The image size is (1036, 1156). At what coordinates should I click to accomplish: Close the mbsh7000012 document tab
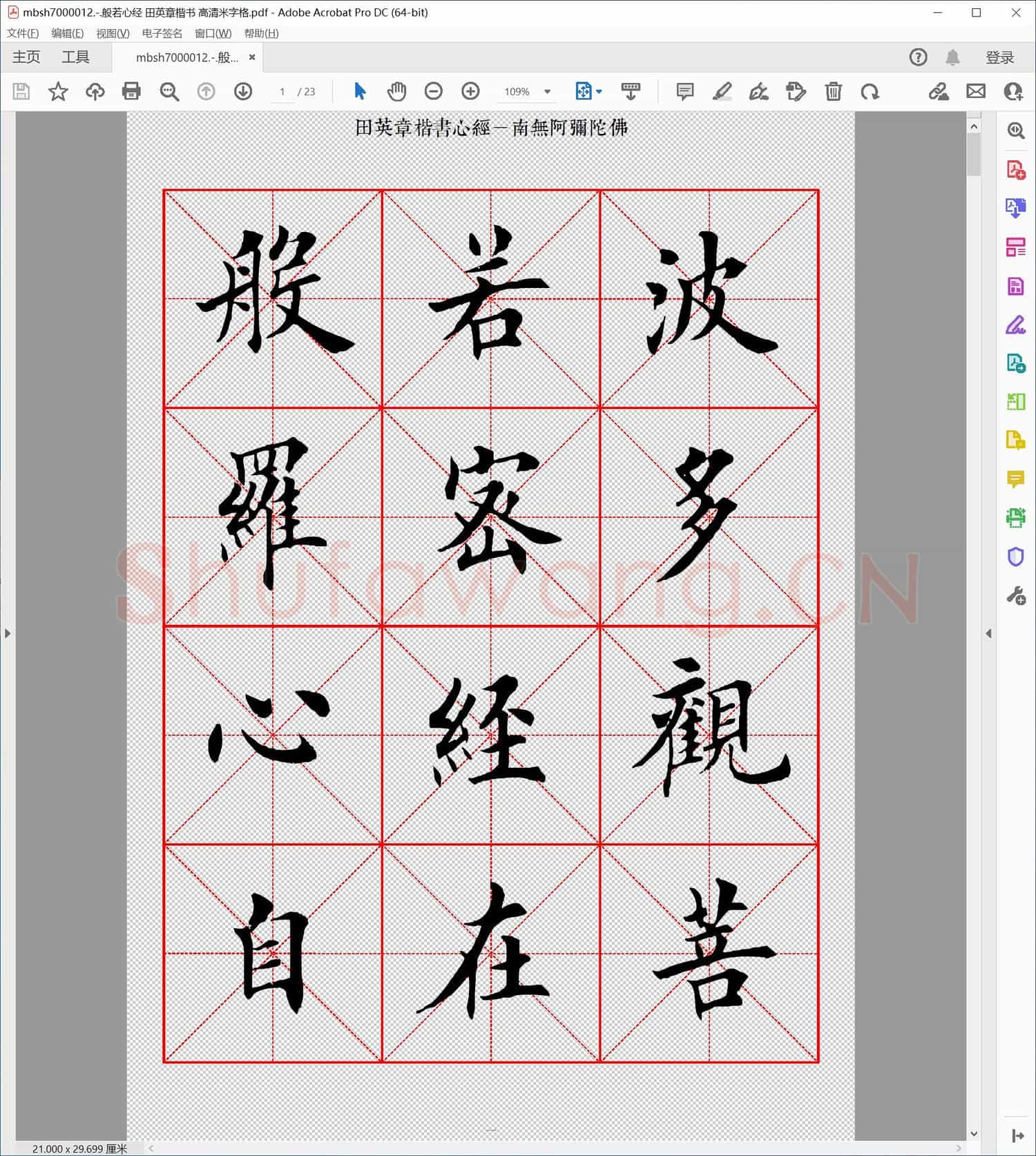(252, 57)
